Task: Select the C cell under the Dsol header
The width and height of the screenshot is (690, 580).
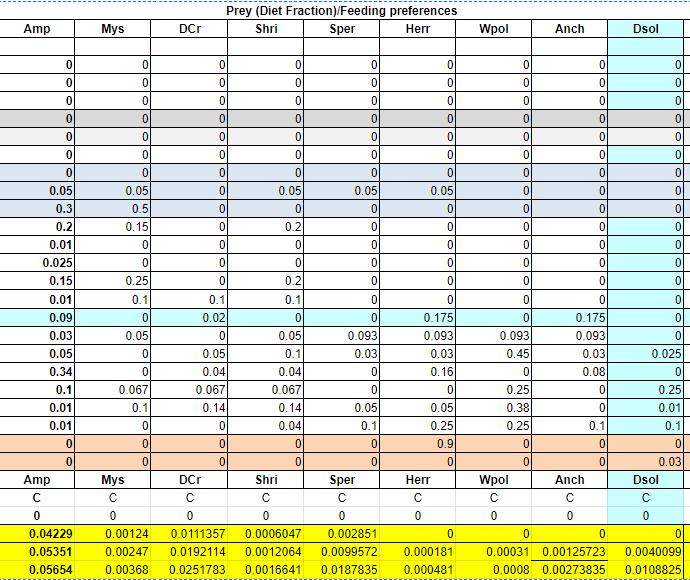Action: coord(646,498)
